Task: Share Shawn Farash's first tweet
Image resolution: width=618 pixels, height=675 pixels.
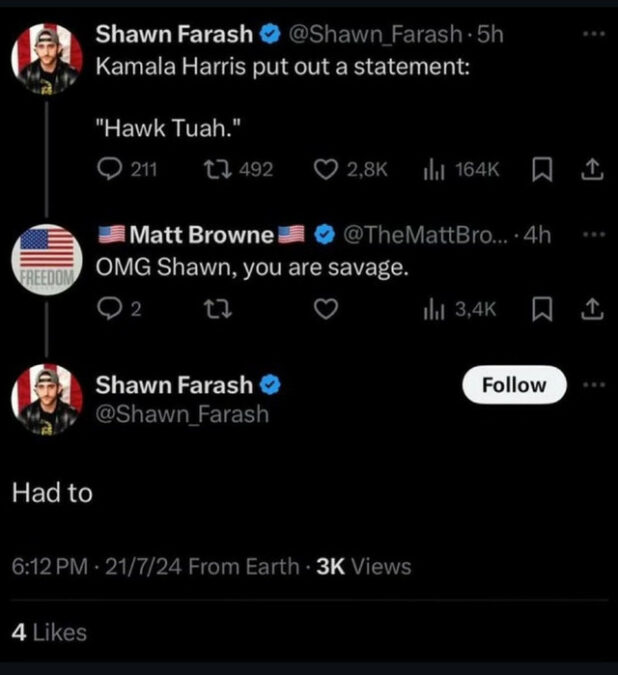Action: [x=591, y=170]
